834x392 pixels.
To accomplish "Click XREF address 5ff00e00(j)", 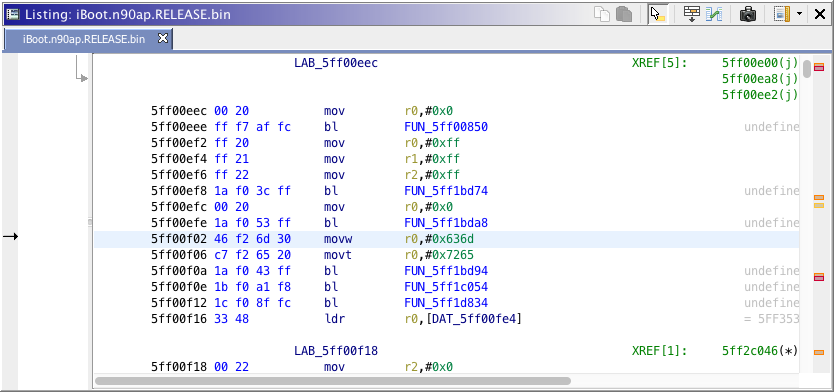I will click(760, 63).
